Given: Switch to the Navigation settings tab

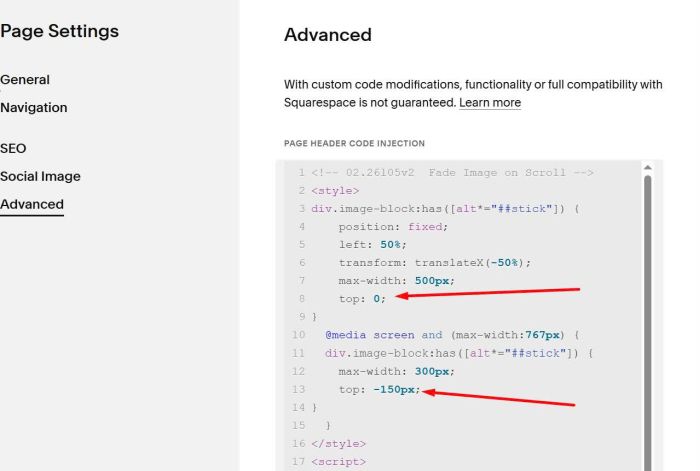Looking at the screenshot, I should [34, 108].
